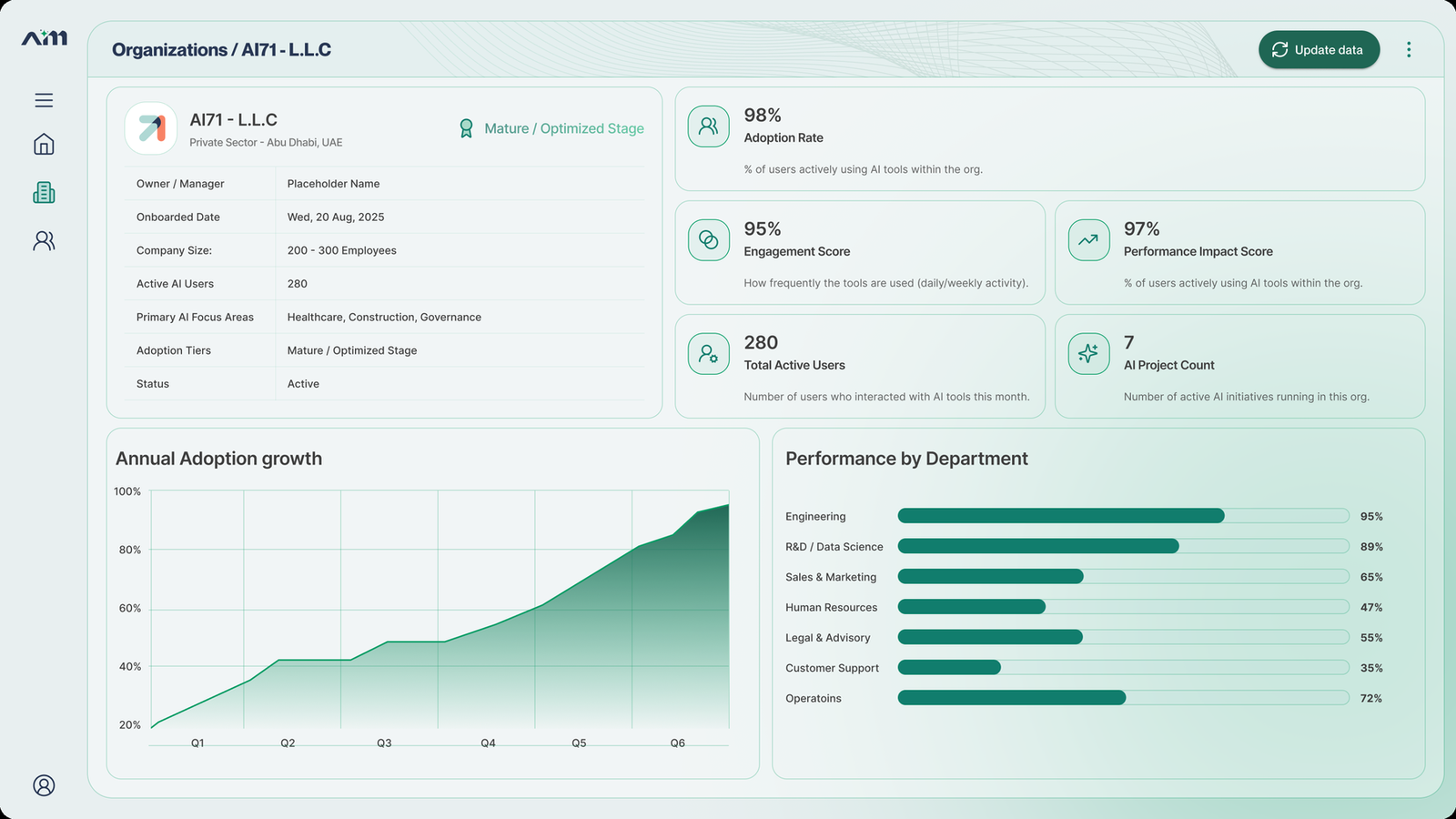Viewport: 1456px width, 819px height.
Task: Click the Total Active Users icon
Action: coord(708,354)
